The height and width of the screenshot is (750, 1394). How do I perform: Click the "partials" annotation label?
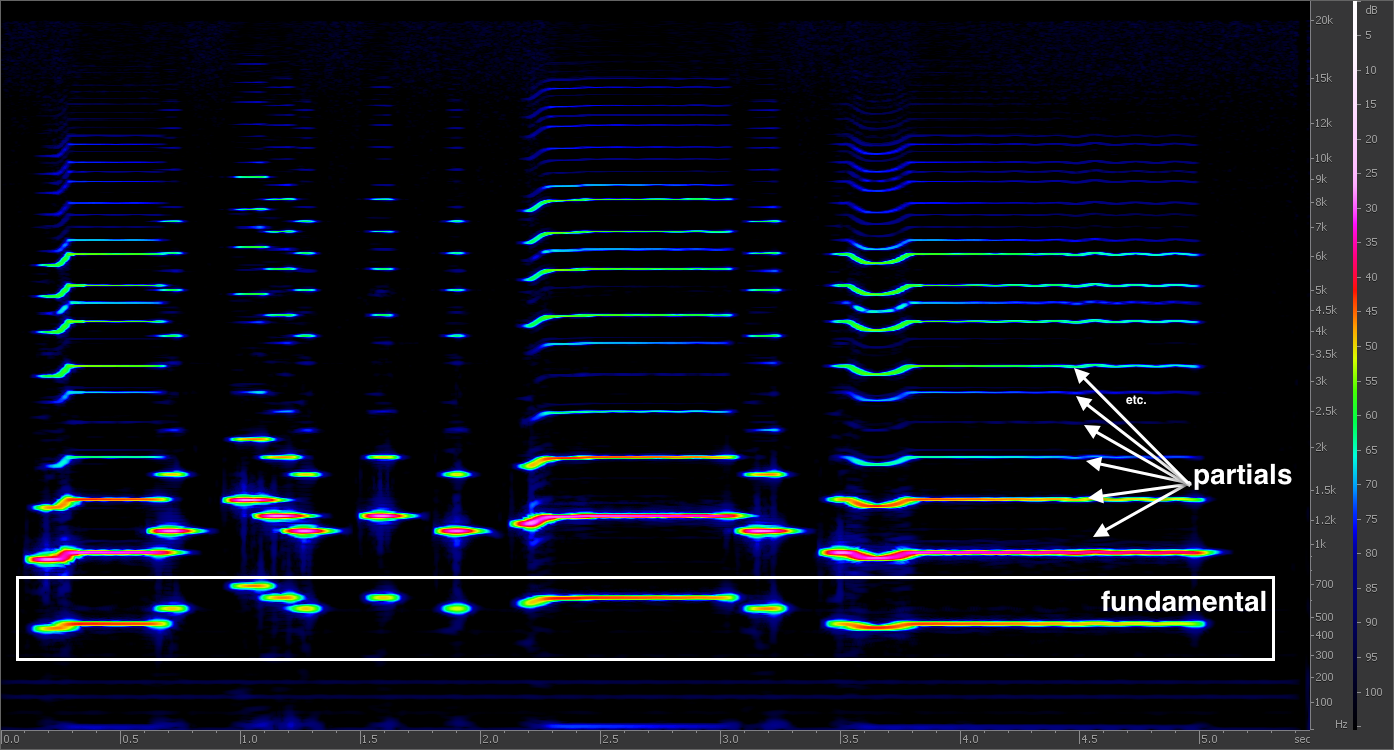tap(1241, 476)
